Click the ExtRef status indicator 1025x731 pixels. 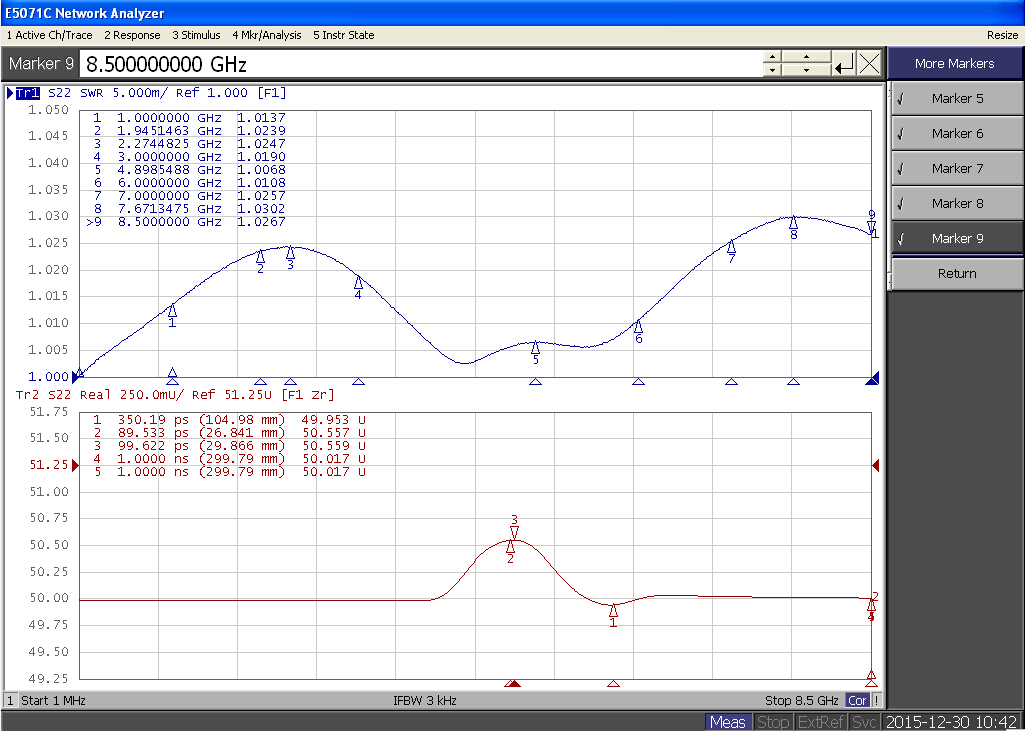[820, 722]
